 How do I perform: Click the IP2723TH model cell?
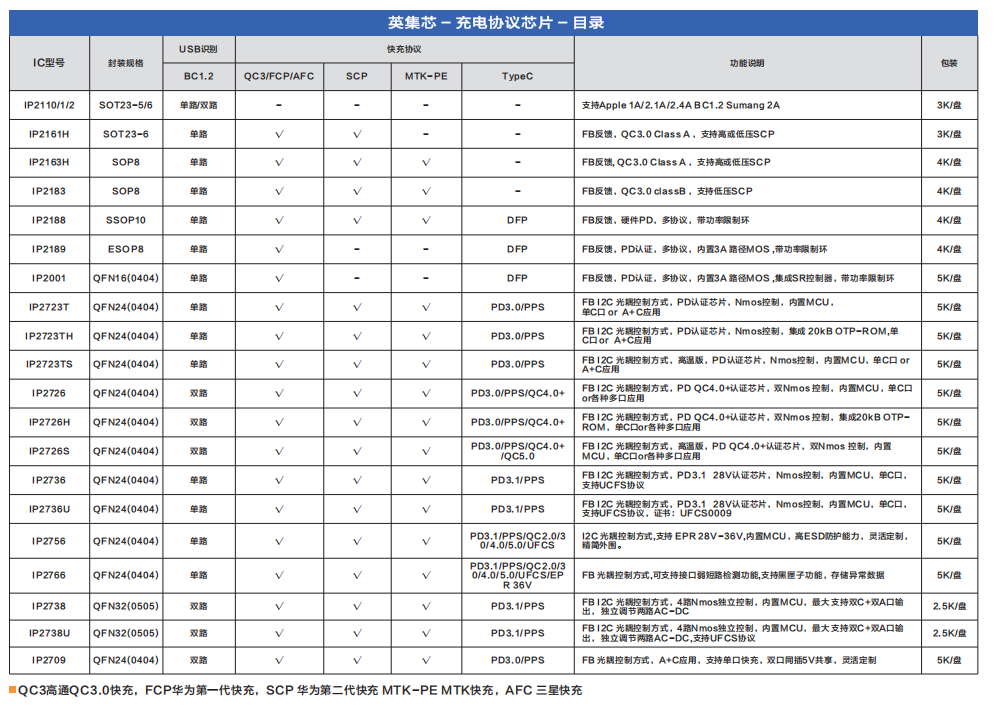(x=49, y=336)
